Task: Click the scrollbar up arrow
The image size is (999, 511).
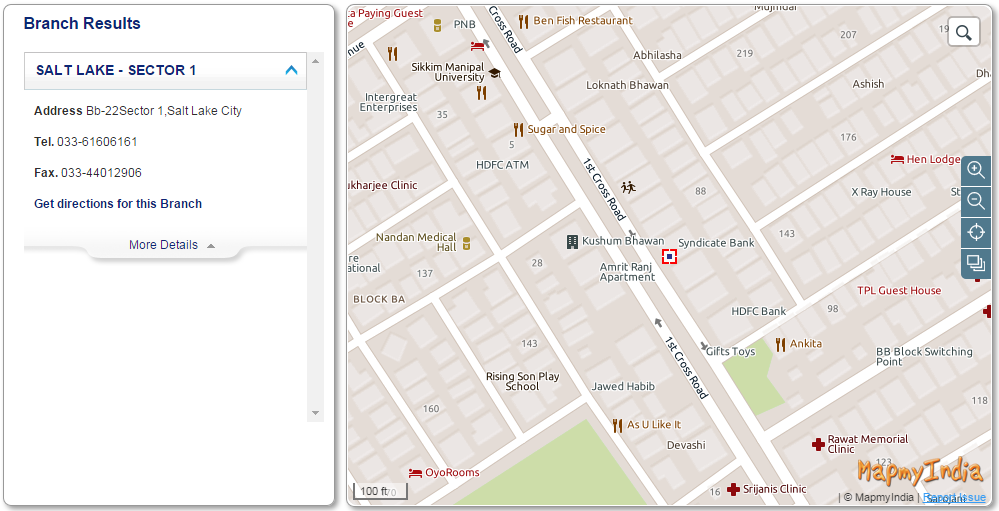Action: (x=316, y=61)
